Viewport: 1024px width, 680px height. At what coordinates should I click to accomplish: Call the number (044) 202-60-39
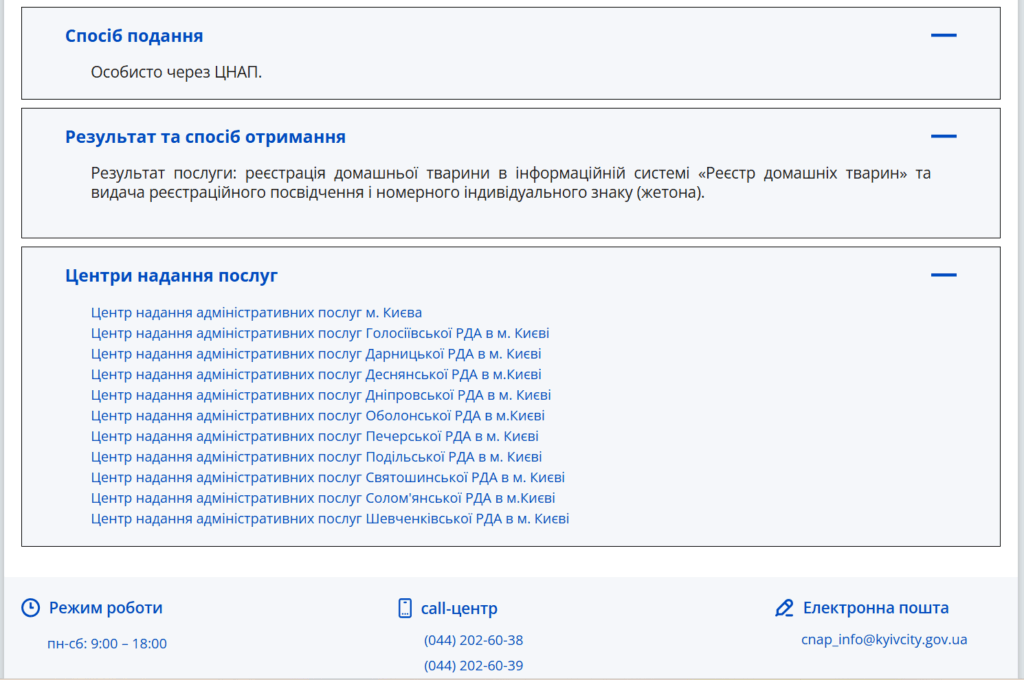(473, 666)
